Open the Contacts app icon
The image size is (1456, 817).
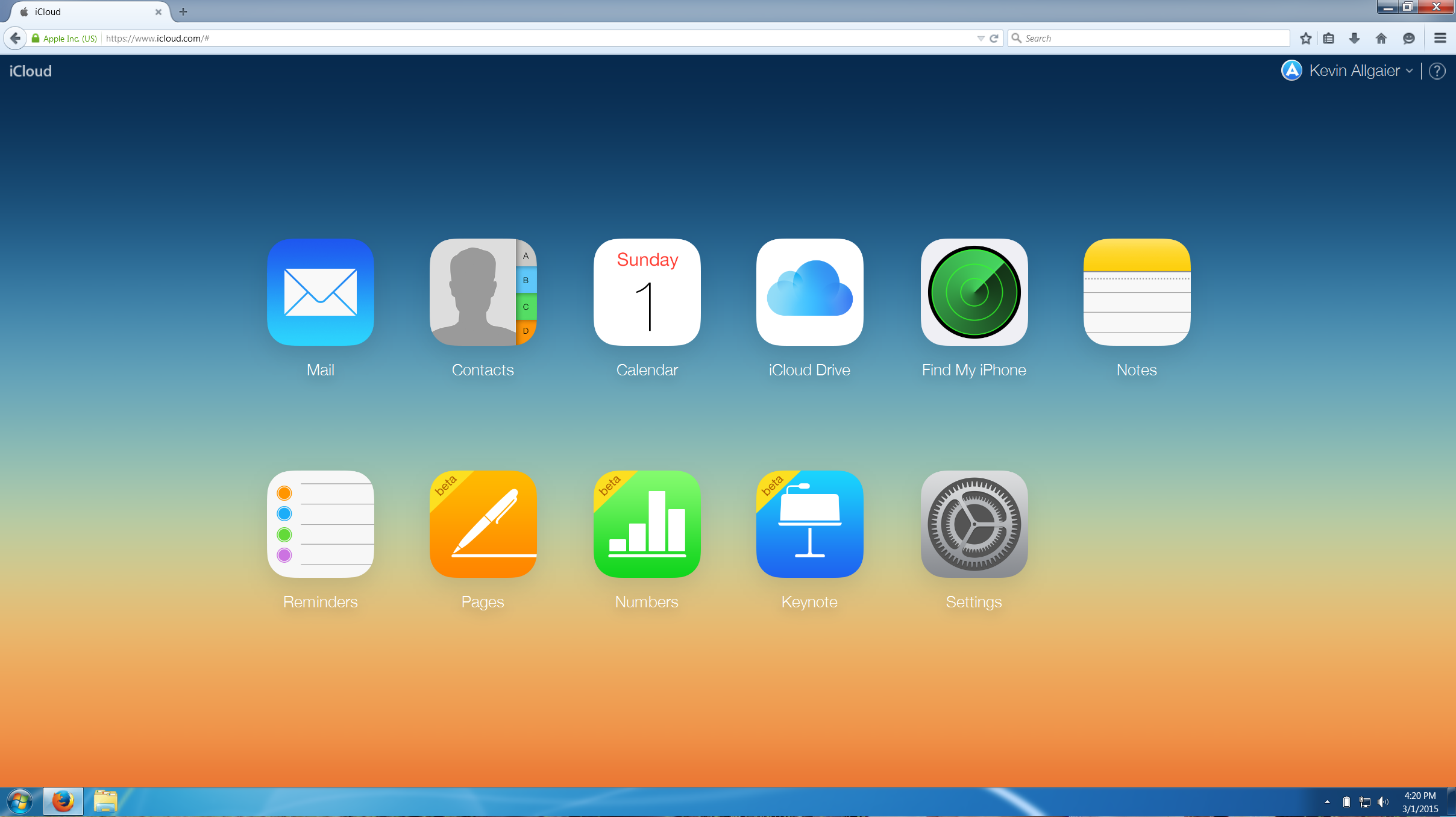coord(483,292)
